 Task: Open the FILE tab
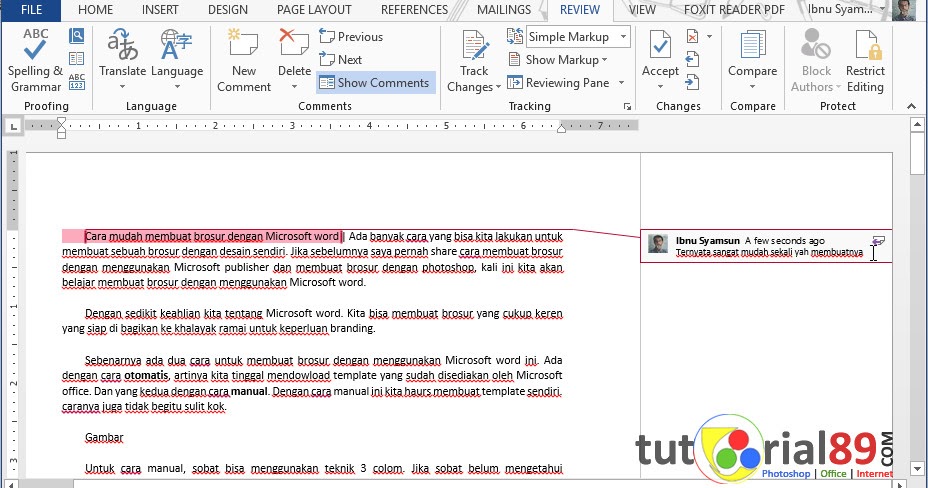click(x=31, y=10)
